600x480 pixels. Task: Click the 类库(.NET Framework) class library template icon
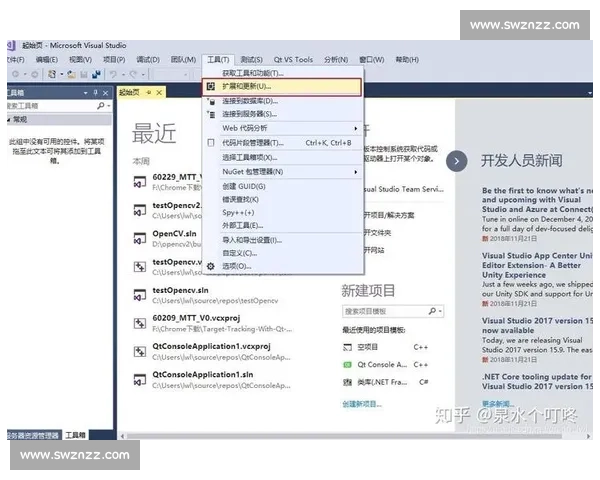pos(347,382)
